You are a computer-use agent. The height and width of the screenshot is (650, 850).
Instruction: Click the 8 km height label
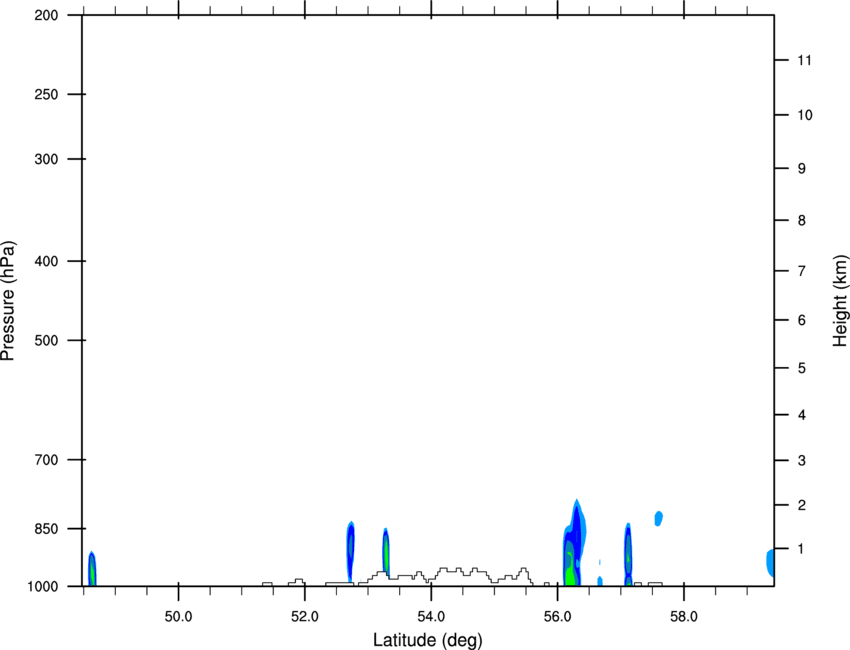coord(802,220)
